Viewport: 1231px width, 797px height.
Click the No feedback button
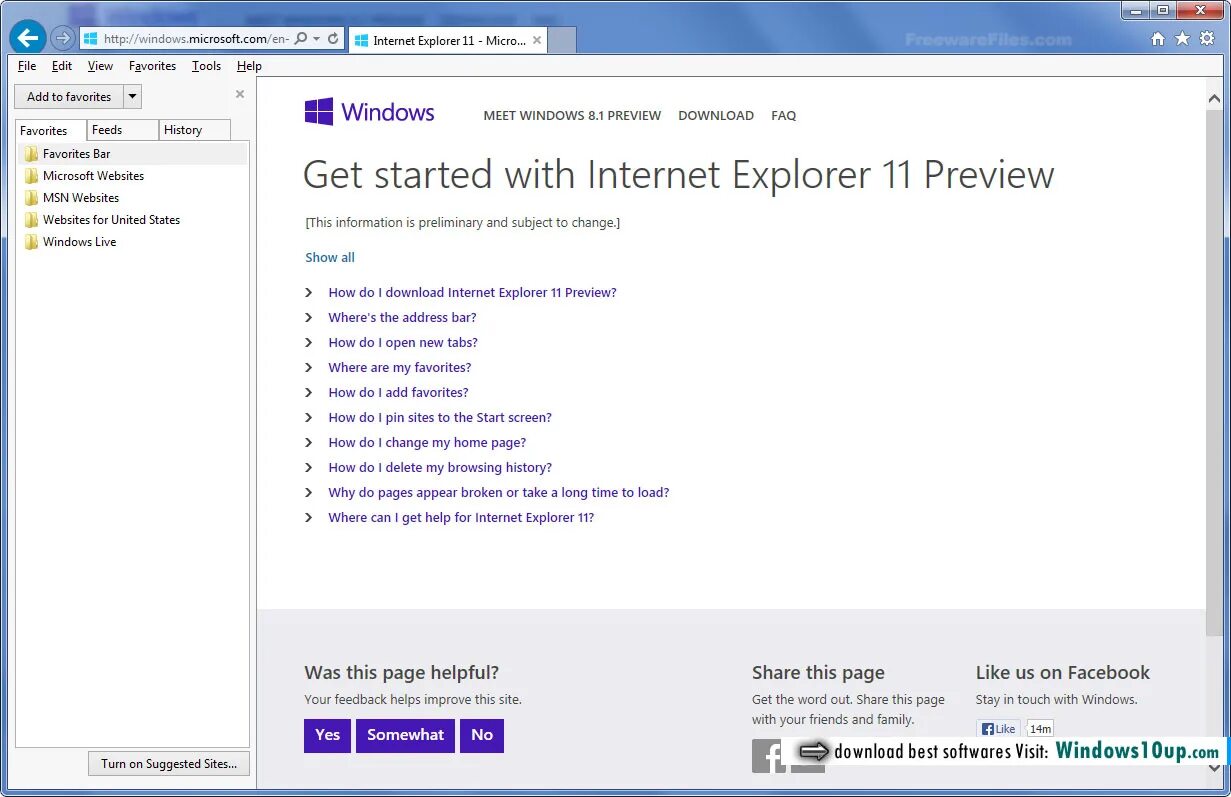[x=482, y=735]
